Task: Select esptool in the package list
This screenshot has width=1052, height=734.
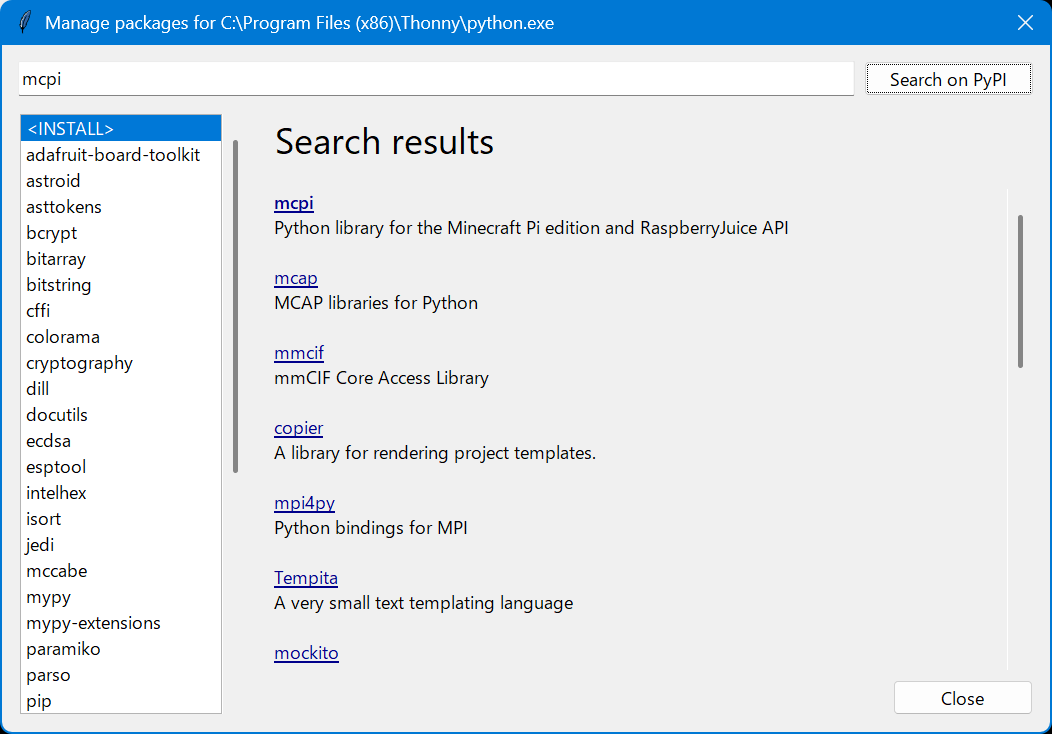Action: coord(121,467)
